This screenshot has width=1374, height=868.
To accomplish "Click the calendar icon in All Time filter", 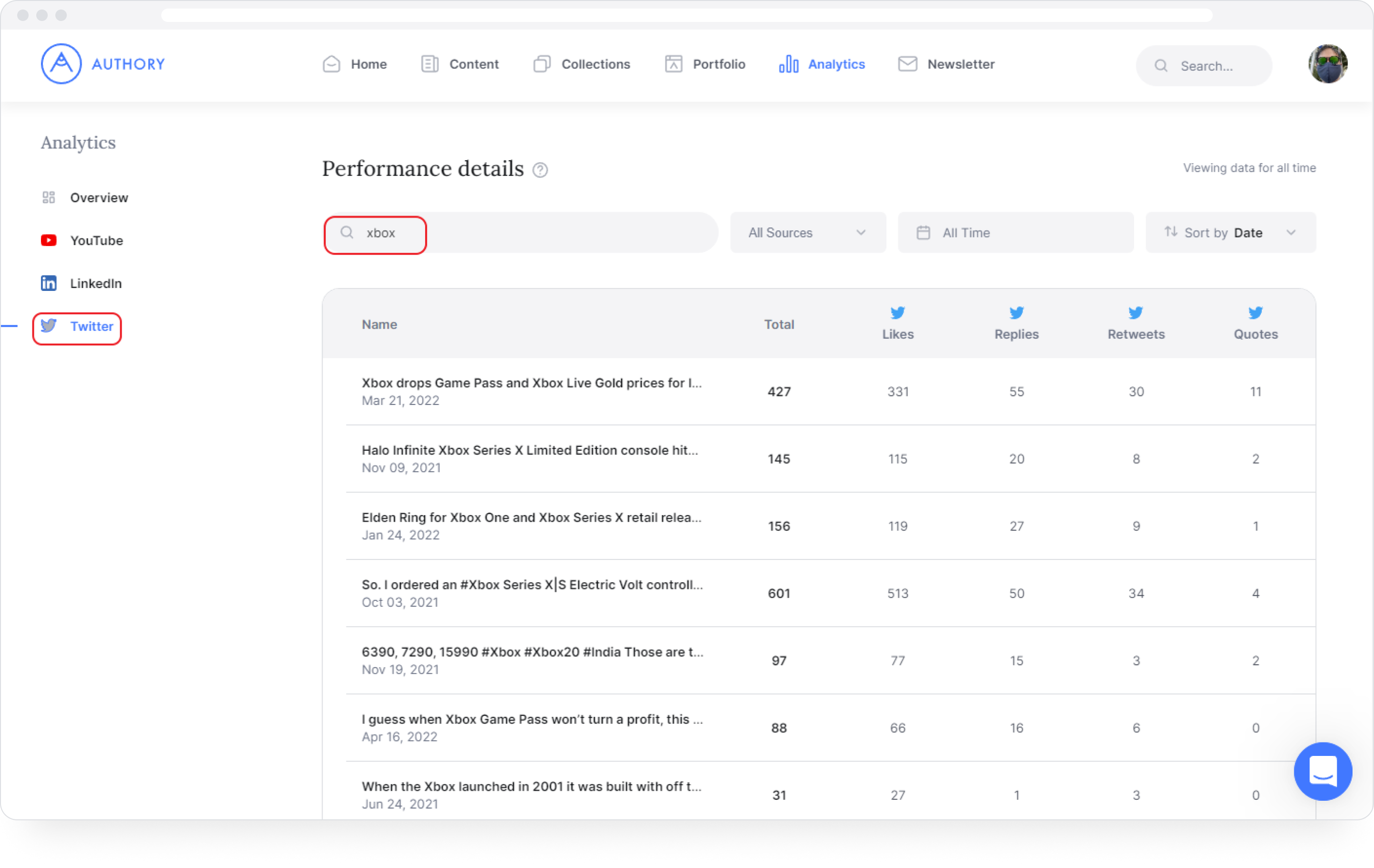I will click(923, 233).
